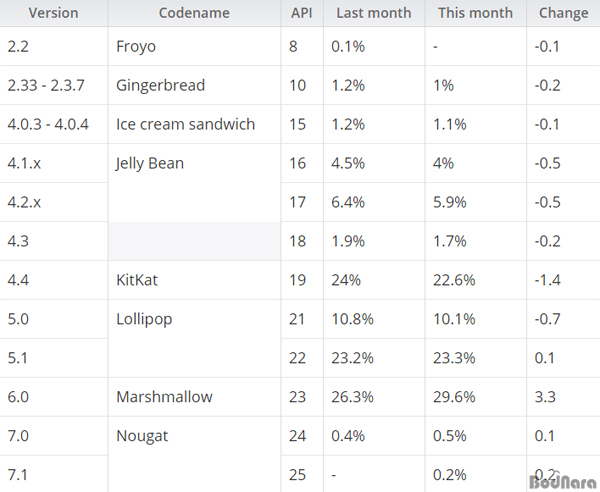Select the API column header

point(302,13)
